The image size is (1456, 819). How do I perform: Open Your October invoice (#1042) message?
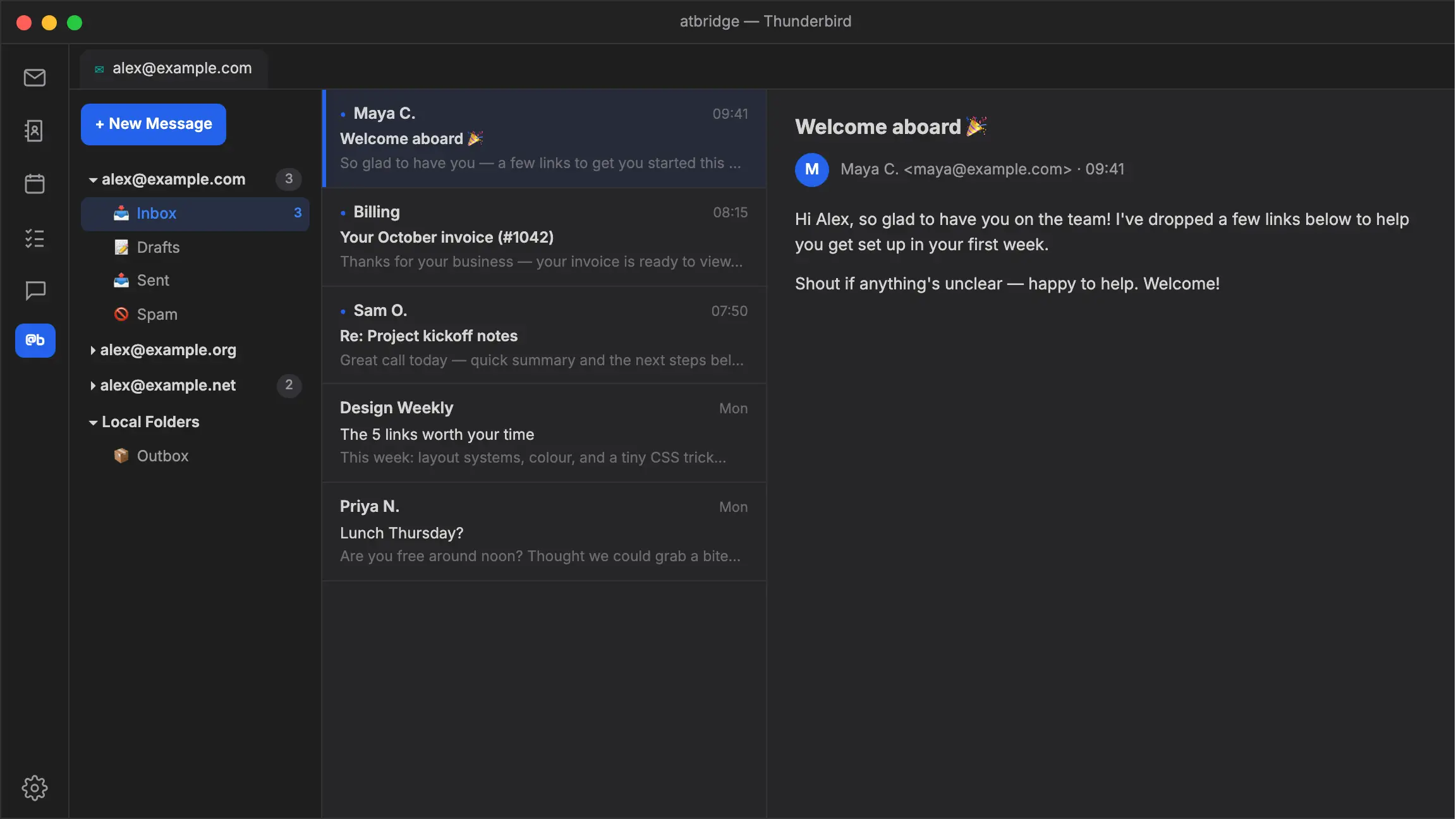pyautogui.click(x=545, y=237)
